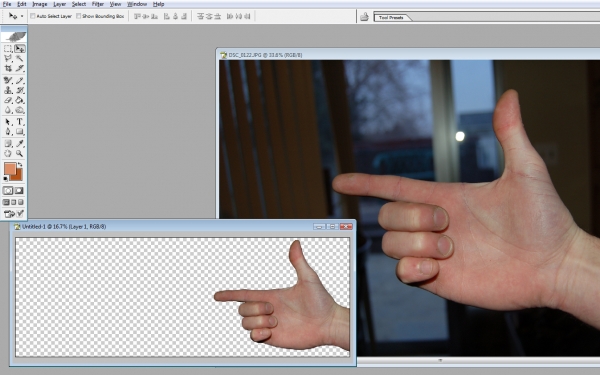Enable the Show Bounding Box checkbox
Viewport: 600px width, 375px height.
point(78,16)
